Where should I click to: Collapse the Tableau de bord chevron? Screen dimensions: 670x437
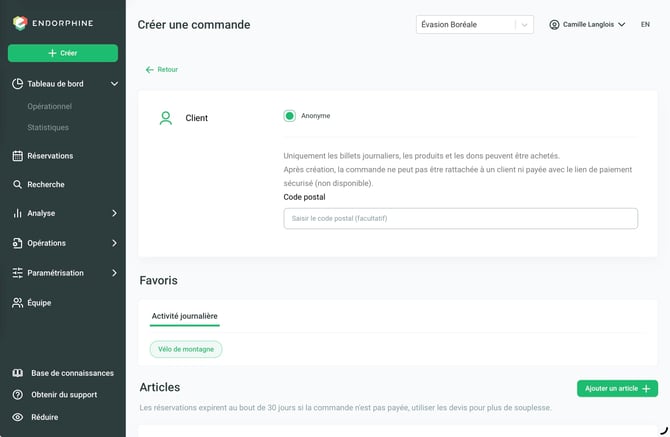[114, 84]
